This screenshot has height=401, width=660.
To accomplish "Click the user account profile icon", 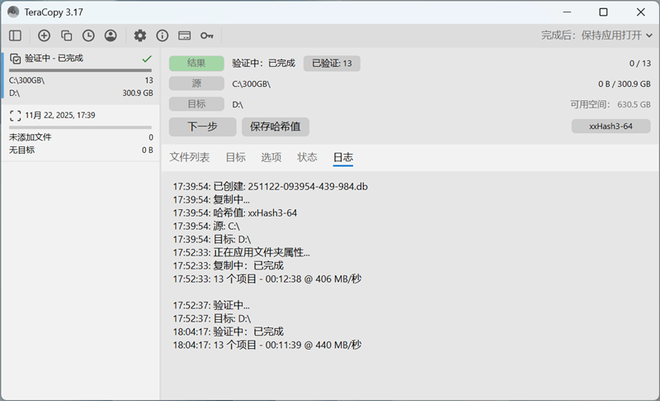I will tap(110, 35).
